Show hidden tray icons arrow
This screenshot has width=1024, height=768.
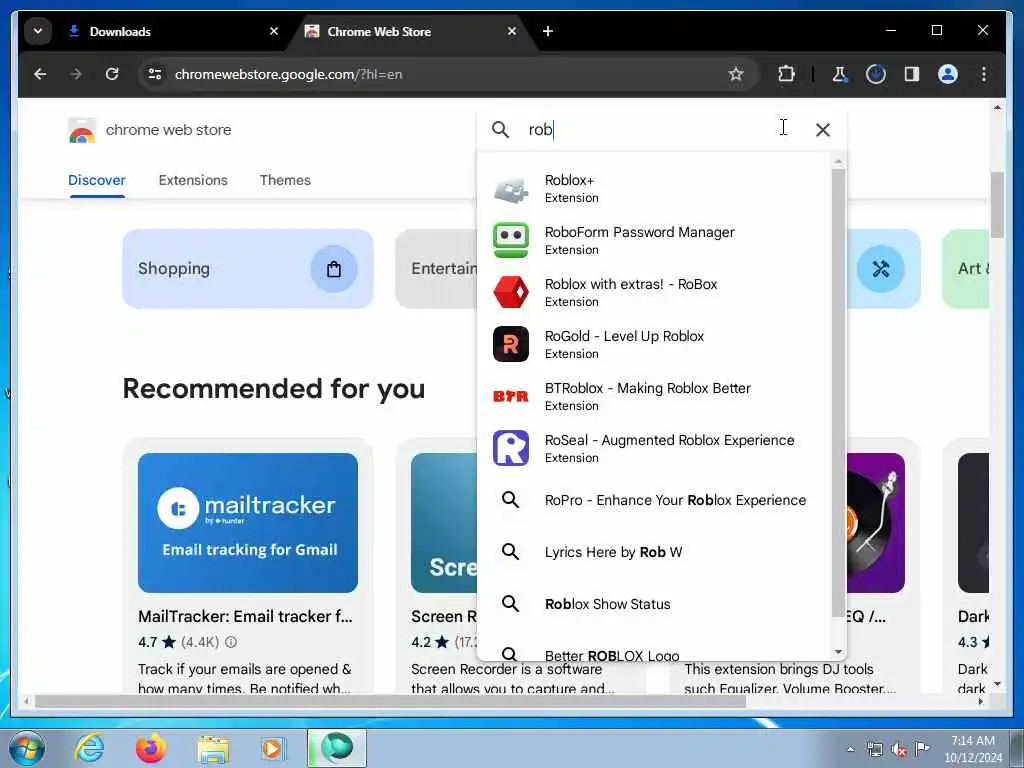click(x=850, y=749)
